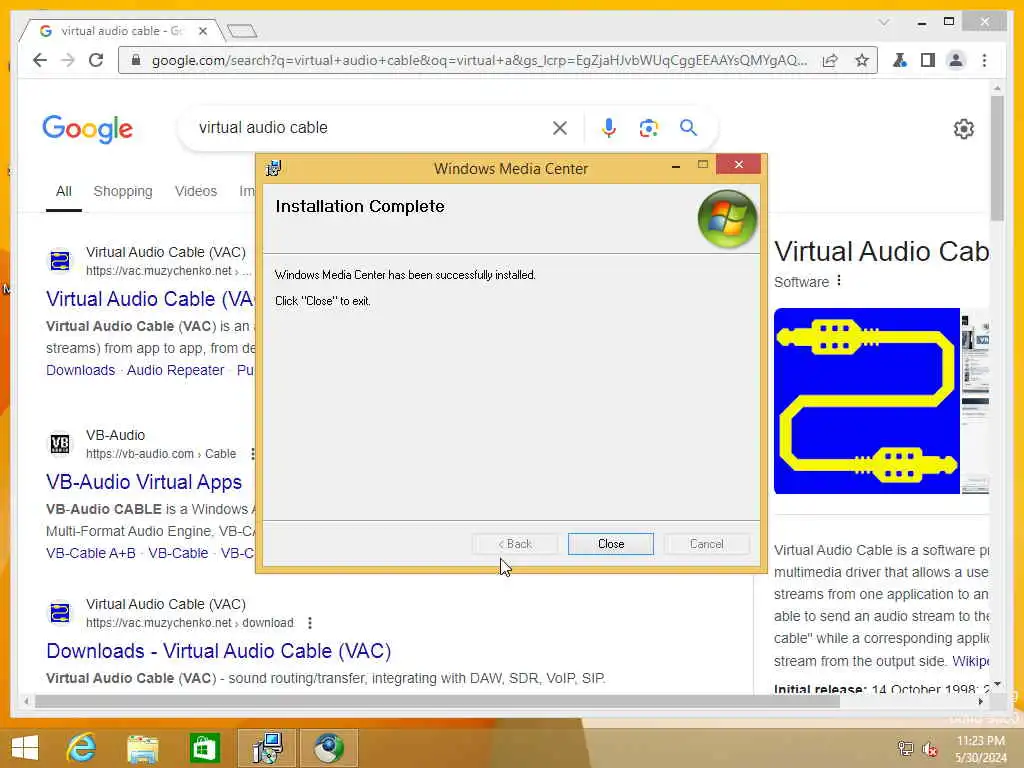Go forward in Chrome browser
The width and height of the screenshot is (1024, 768).
pyautogui.click(x=68, y=60)
